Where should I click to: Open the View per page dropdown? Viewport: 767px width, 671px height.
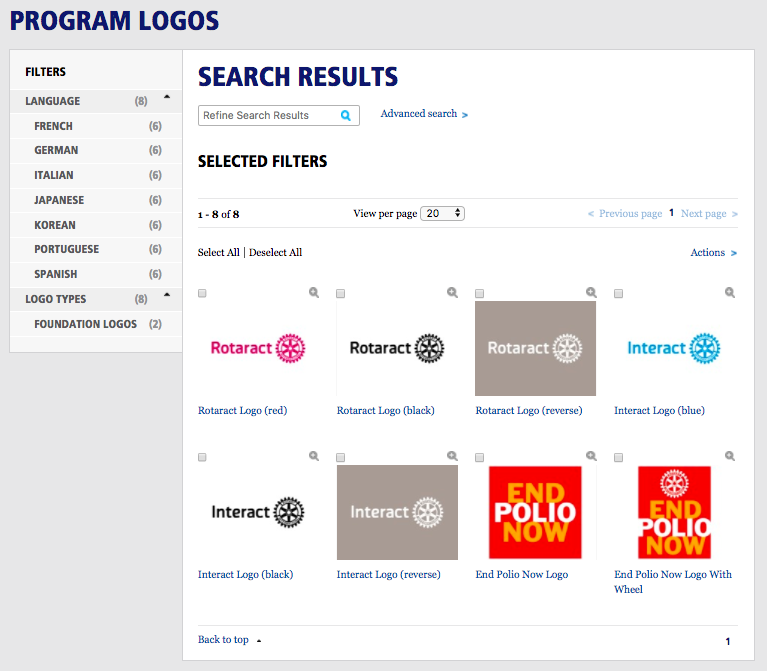(x=442, y=213)
